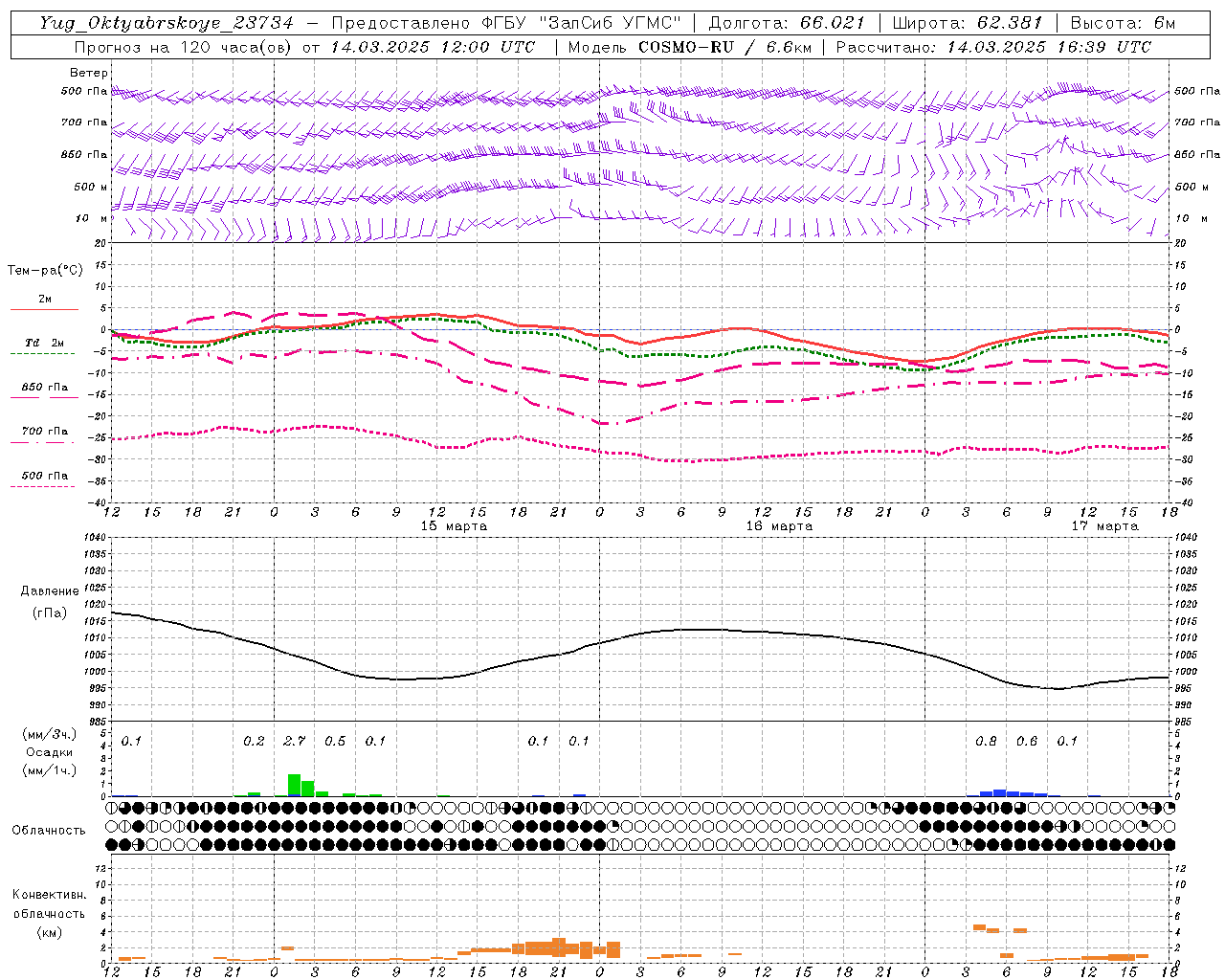Click the Тем-ра(°C) axis title

pos(45,271)
